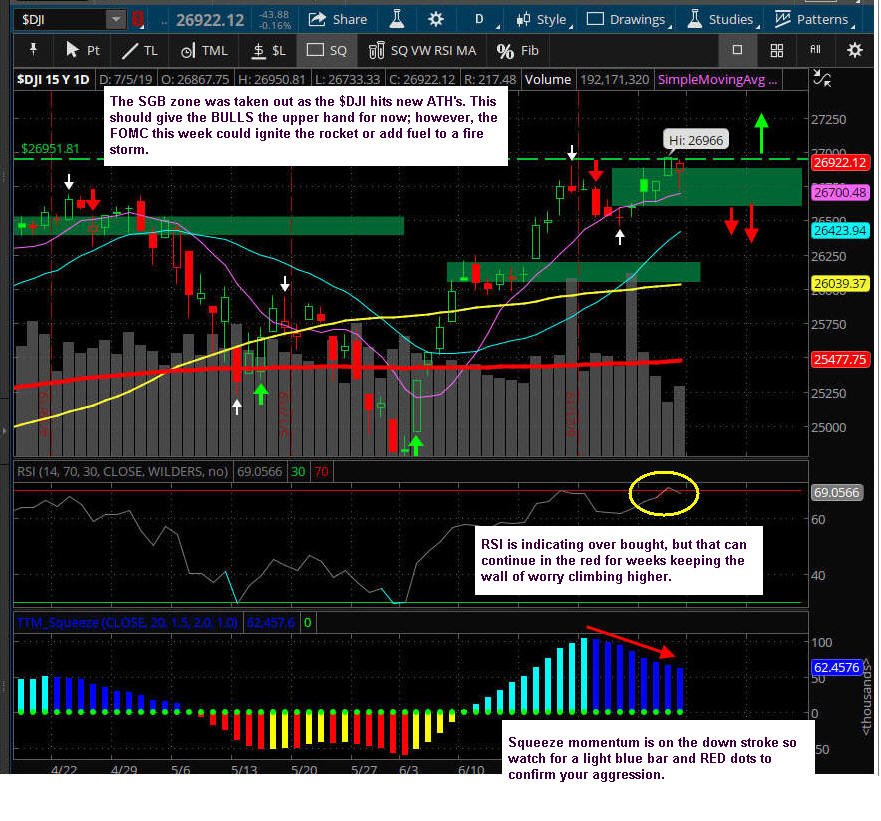Open drawing toolbar settings gear at right
Viewport: 881px width, 821px height.
click(x=855, y=51)
